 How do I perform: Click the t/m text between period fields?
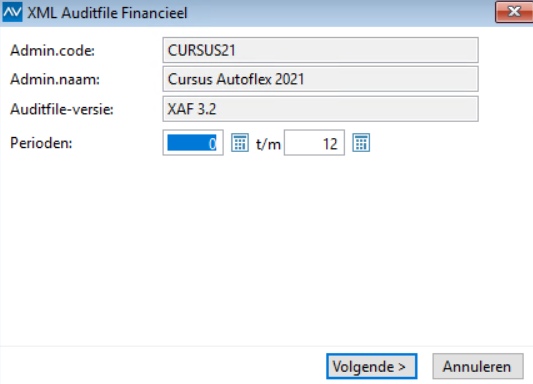tap(268, 144)
